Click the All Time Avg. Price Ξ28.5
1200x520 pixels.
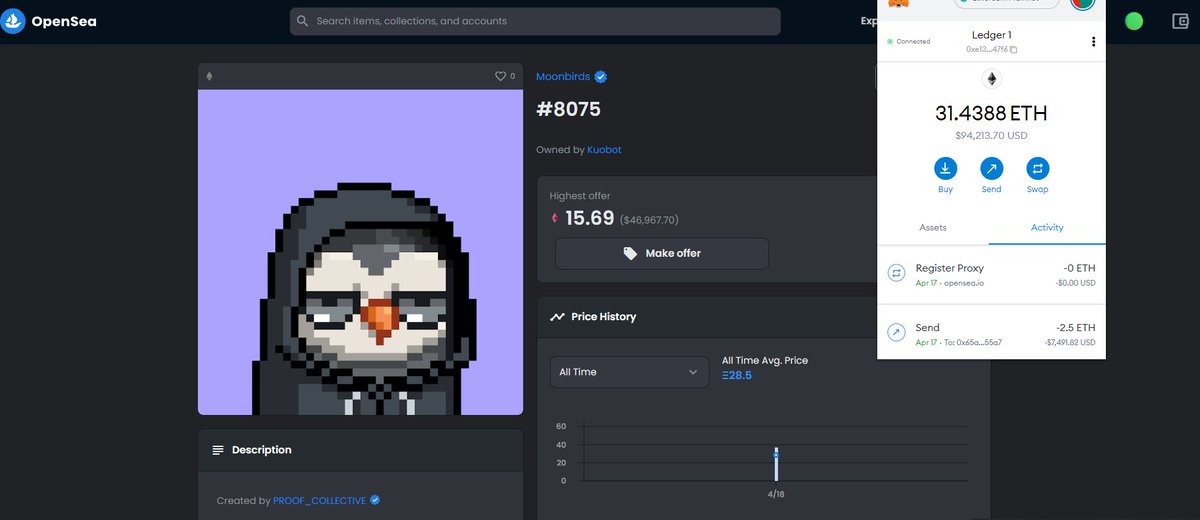coord(737,376)
